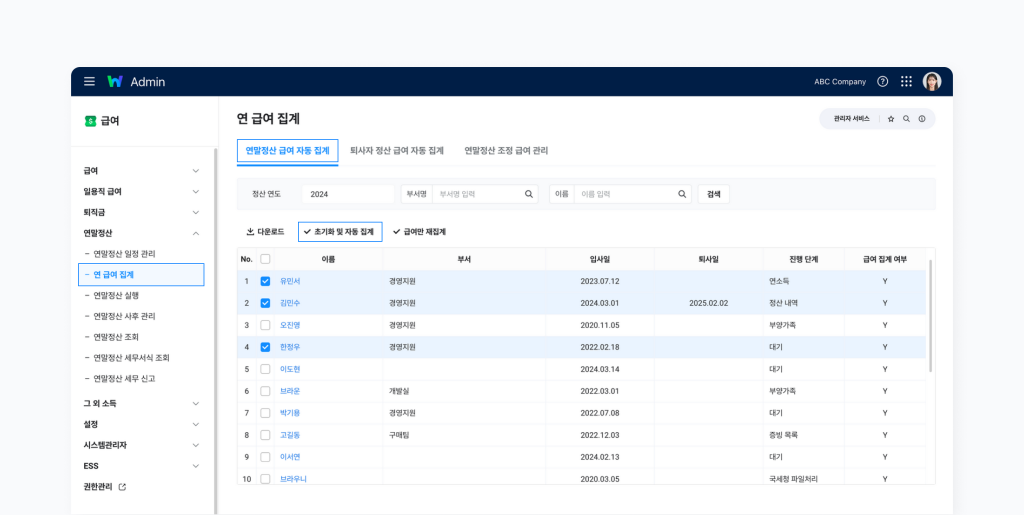Click 급여만 재집계 button

pos(419,232)
